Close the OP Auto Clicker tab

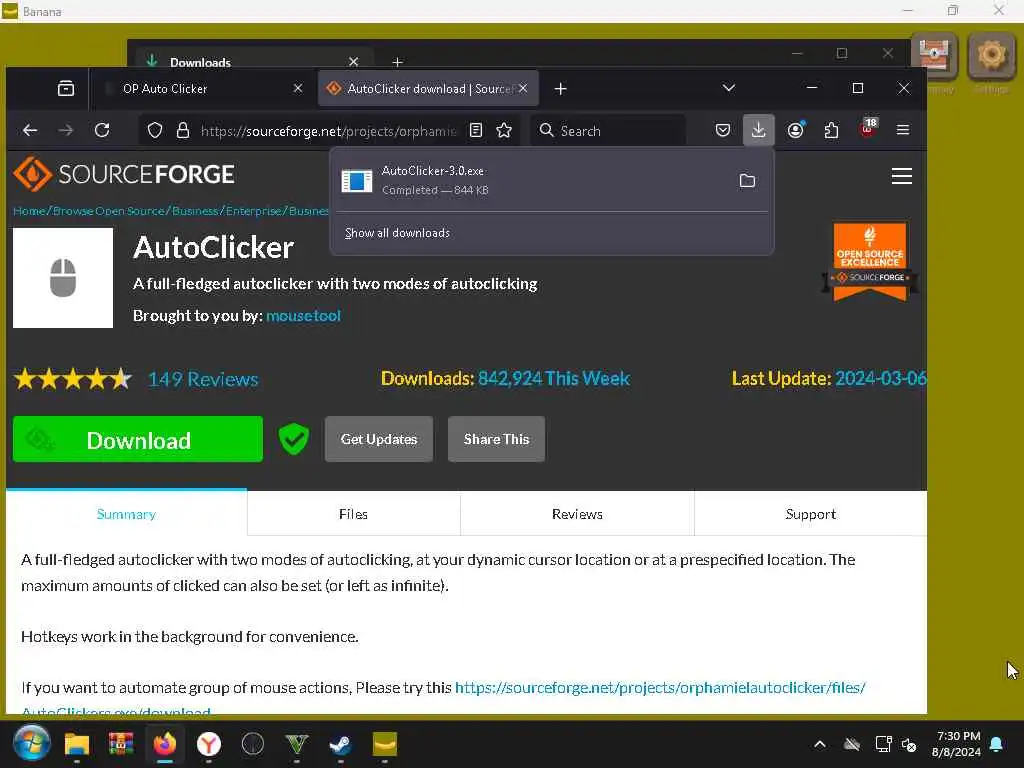point(298,88)
